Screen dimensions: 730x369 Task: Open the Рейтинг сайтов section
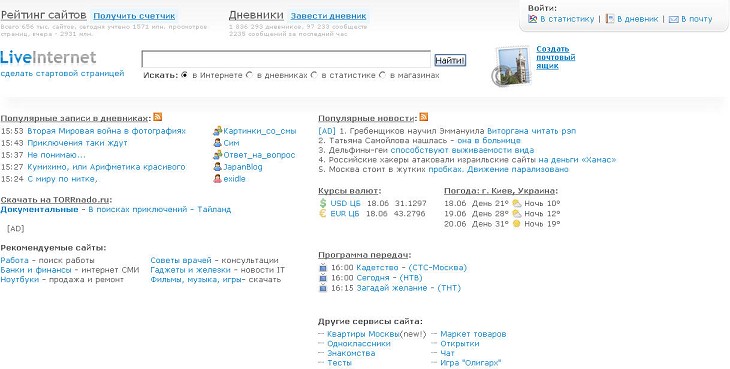pyautogui.click(x=44, y=15)
